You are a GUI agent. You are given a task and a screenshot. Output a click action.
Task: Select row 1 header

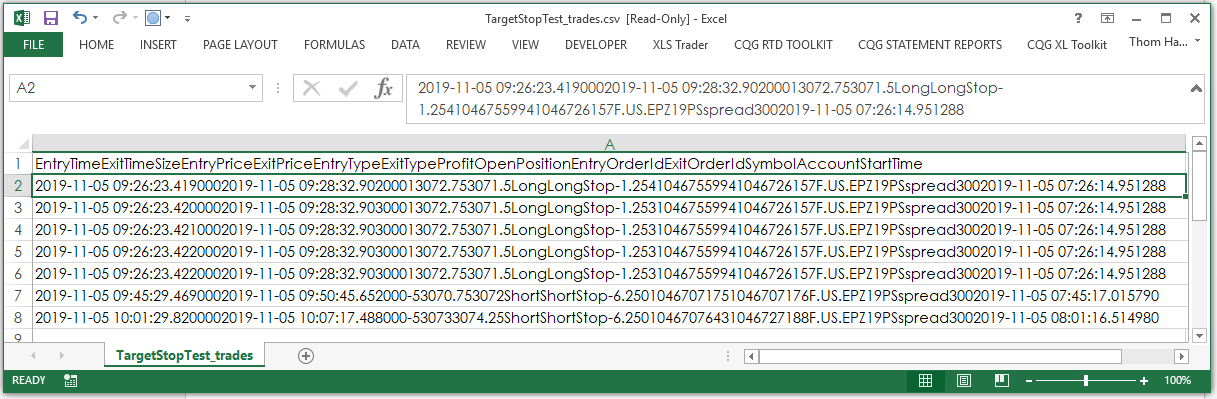(x=17, y=163)
